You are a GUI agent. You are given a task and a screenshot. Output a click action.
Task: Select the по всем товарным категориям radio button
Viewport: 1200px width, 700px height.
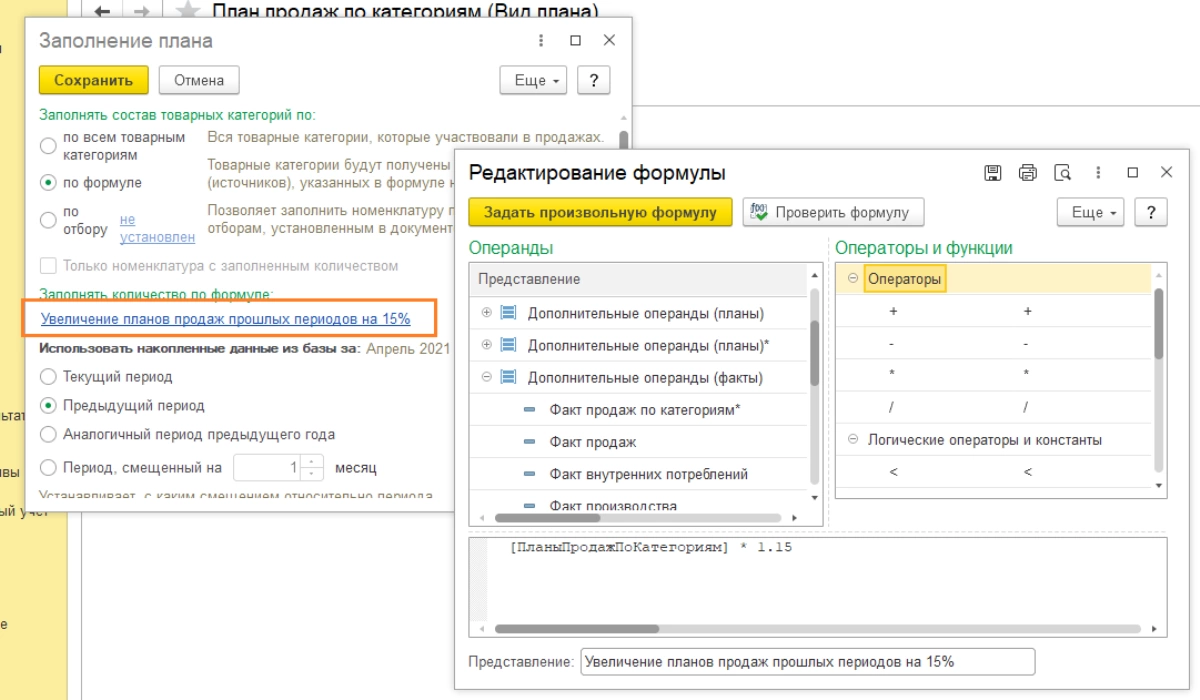click(48, 146)
